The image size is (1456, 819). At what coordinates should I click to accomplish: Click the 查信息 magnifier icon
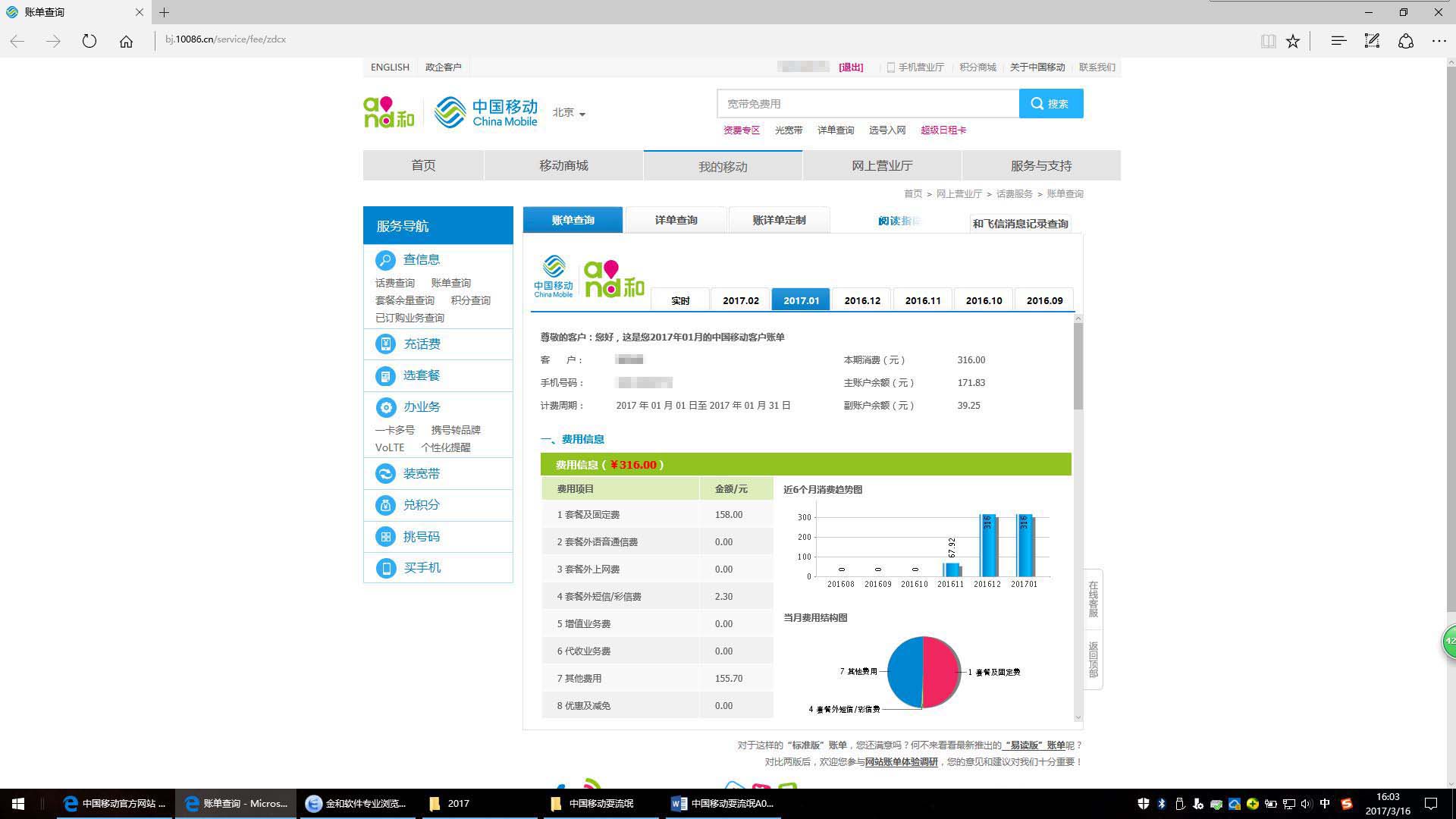(385, 260)
